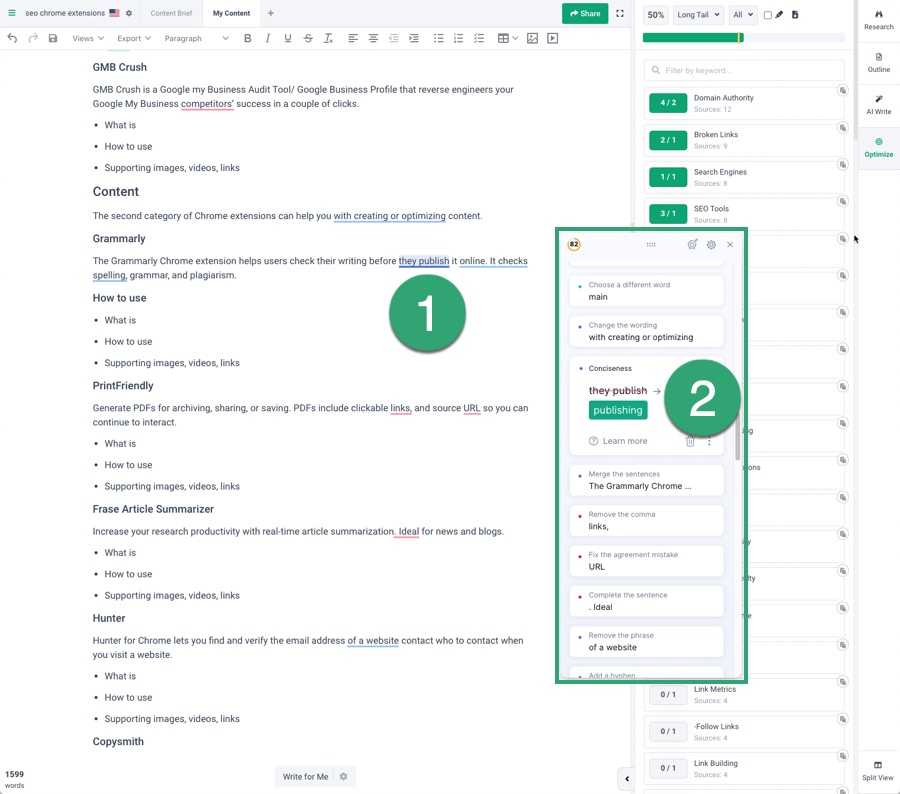Image resolution: width=900 pixels, height=794 pixels.
Task: Enter full screen editor mode
Action: (x=620, y=13)
